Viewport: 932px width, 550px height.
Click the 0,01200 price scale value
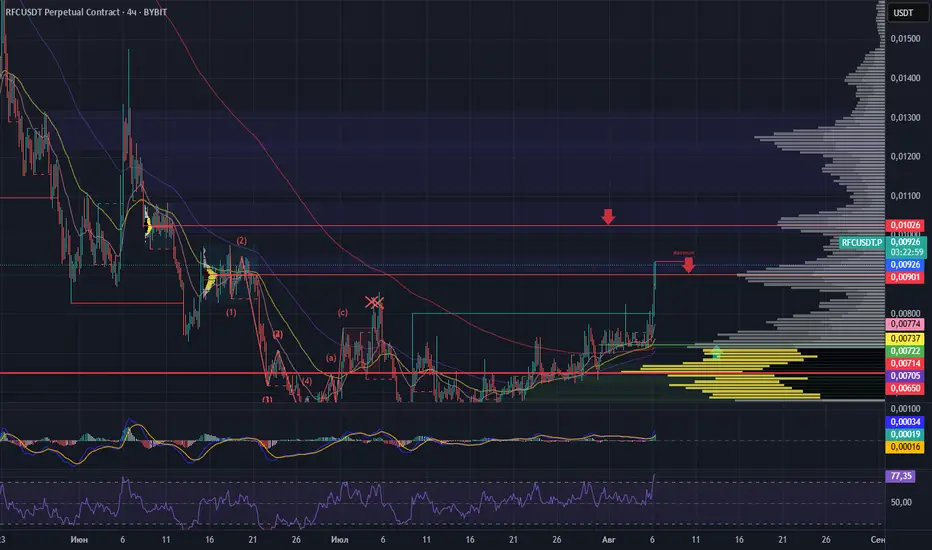pos(905,156)
